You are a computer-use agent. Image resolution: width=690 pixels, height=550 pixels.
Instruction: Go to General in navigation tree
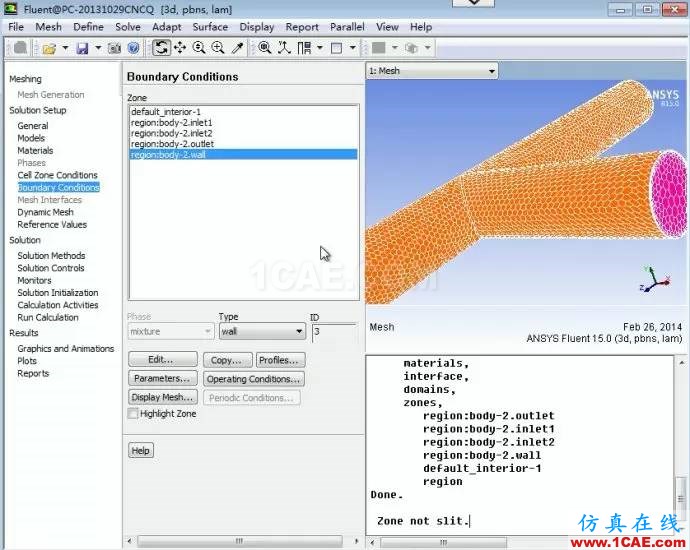pyautogui.click(x=33, y=126)
